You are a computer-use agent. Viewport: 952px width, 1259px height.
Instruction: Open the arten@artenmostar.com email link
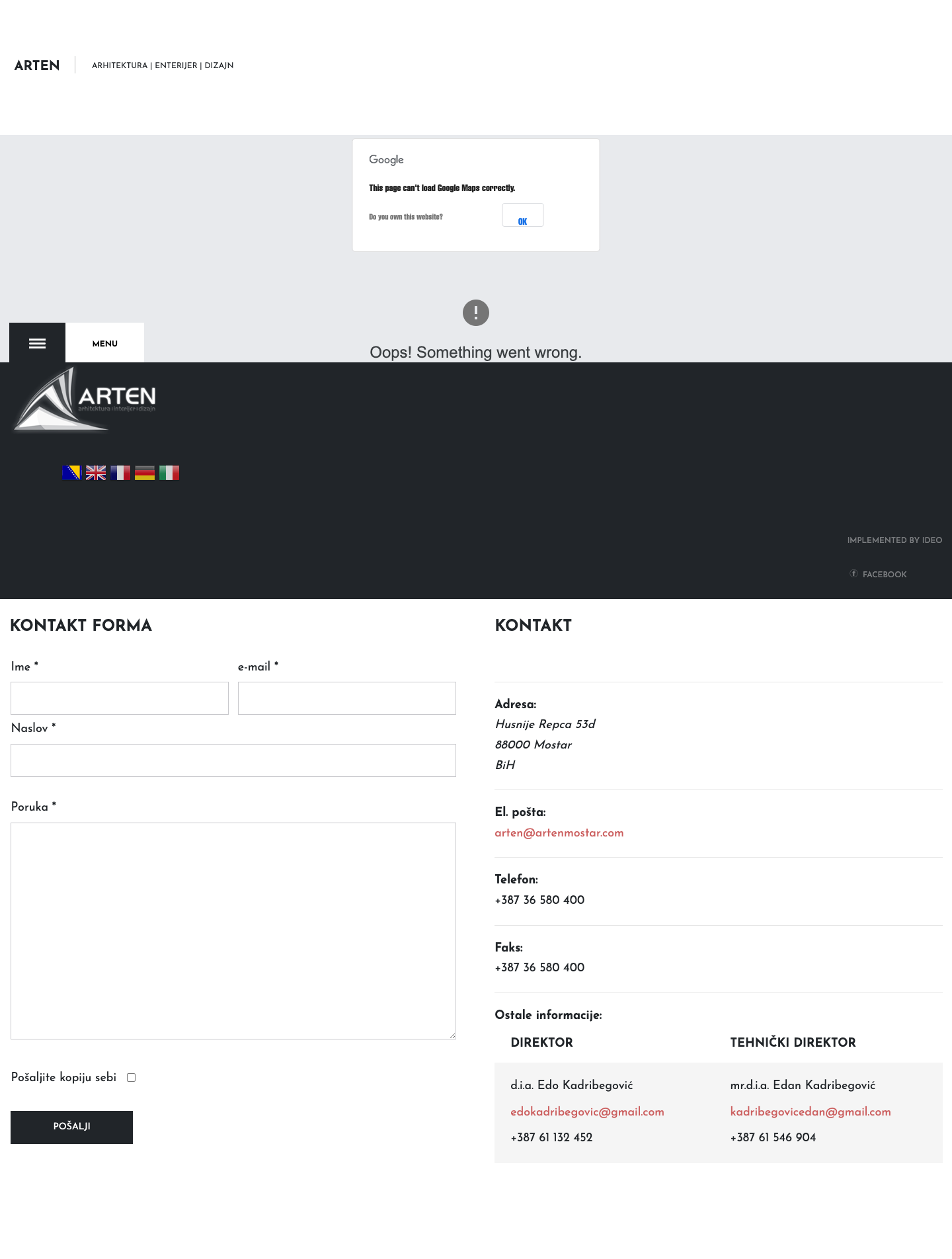tap(559, 833)
